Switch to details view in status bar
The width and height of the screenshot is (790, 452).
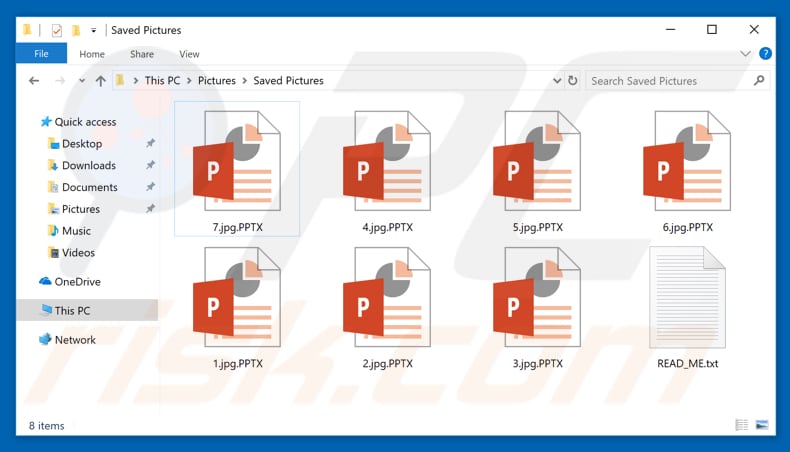[741, 426]
